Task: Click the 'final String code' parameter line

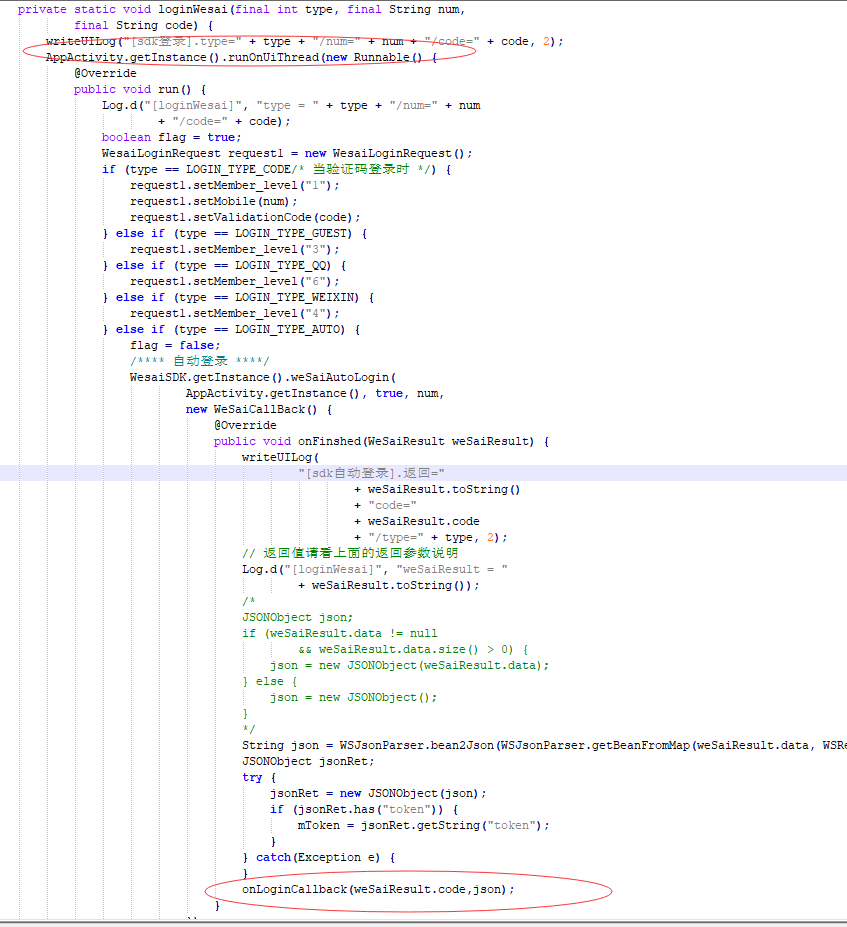Action: pyautogui.click(x=143, y=25)
